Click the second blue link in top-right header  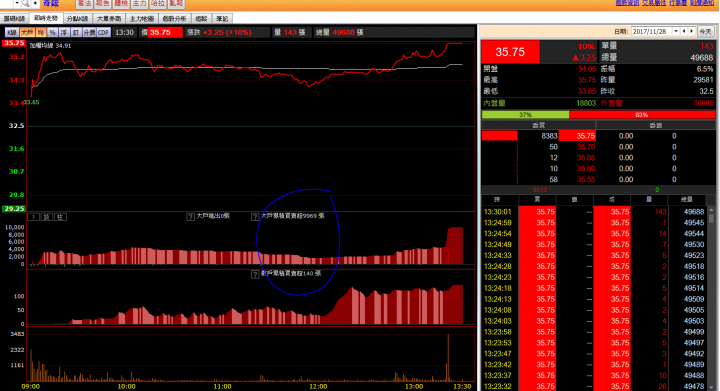tap(653, 3)
